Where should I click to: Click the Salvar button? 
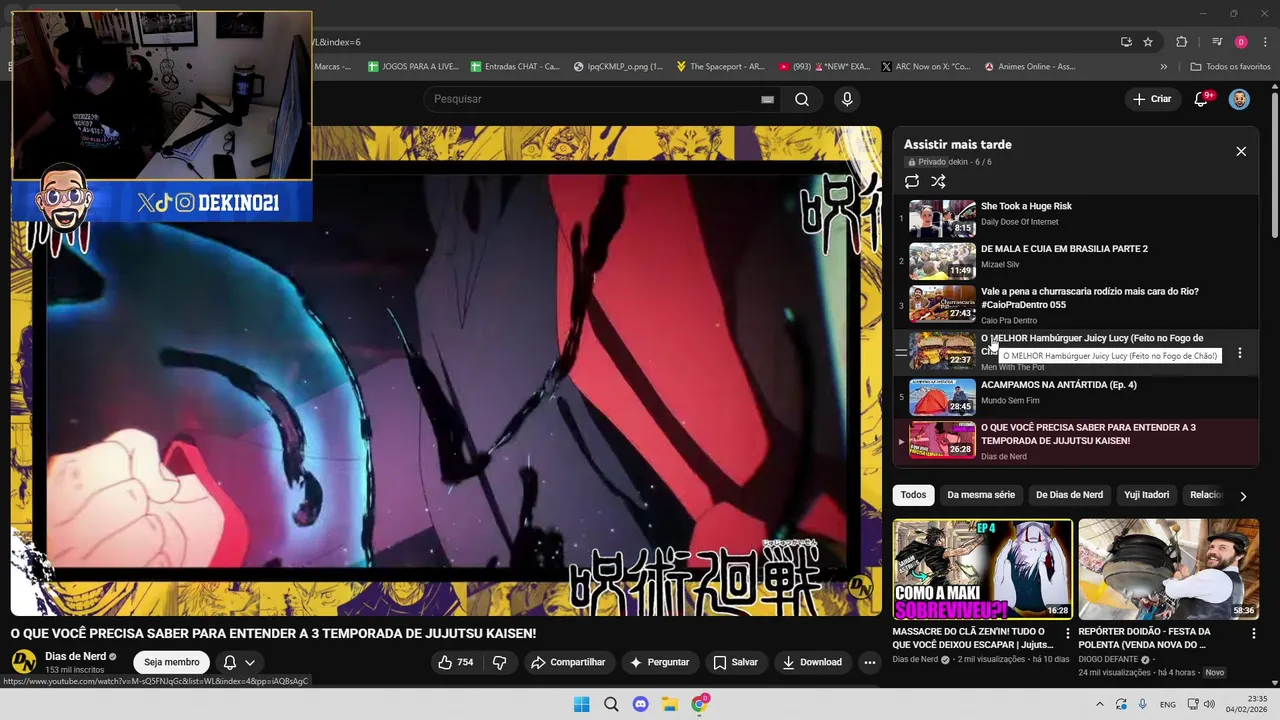point(735,662)
